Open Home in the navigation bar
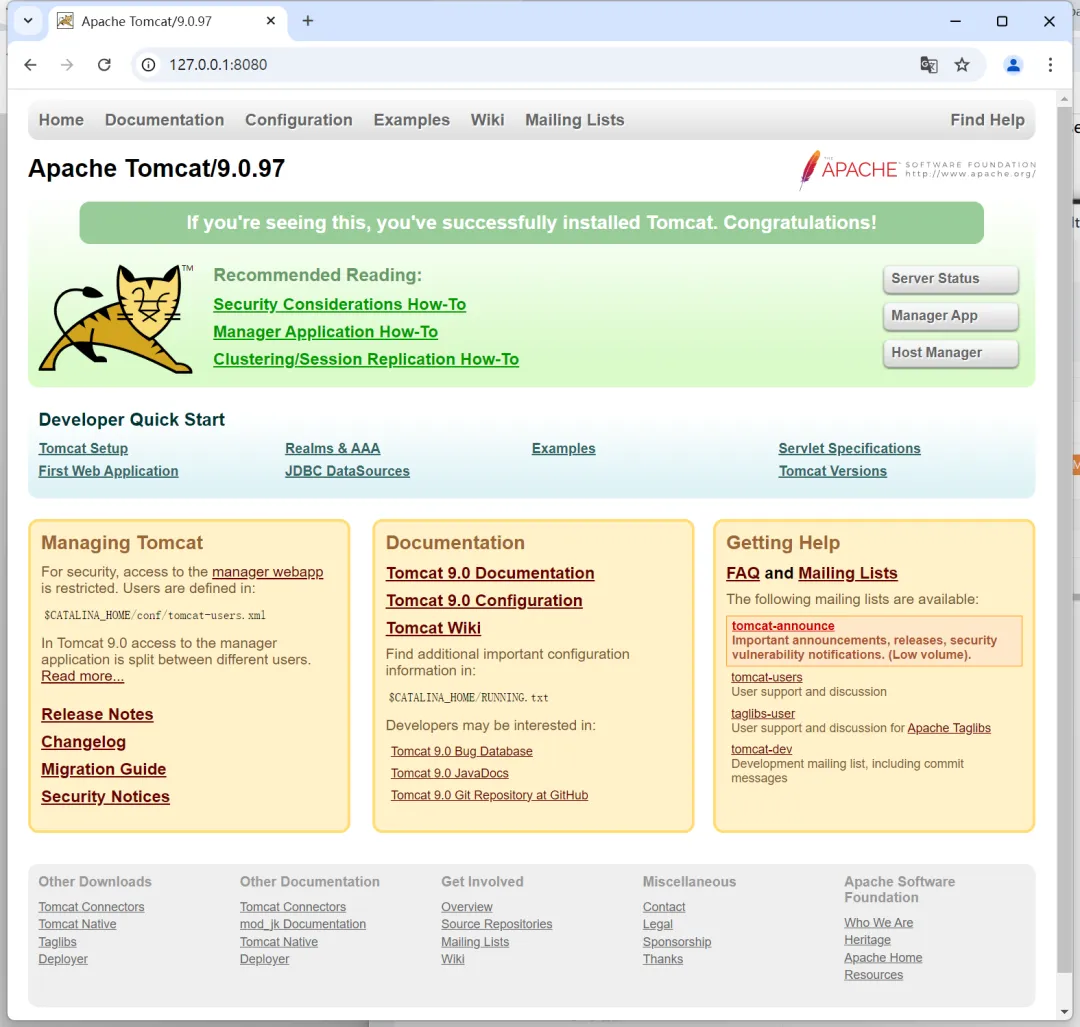Screen dimensions: 1080x1027 click(61, 120)
